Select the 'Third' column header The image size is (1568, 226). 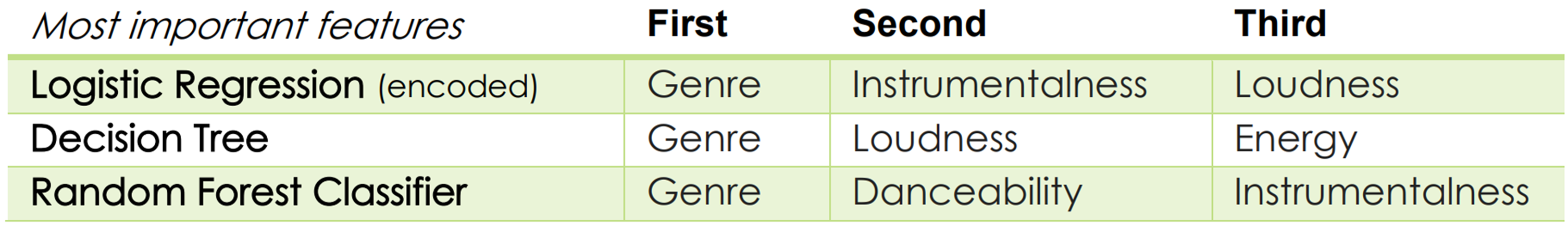tap(1280, 24)
